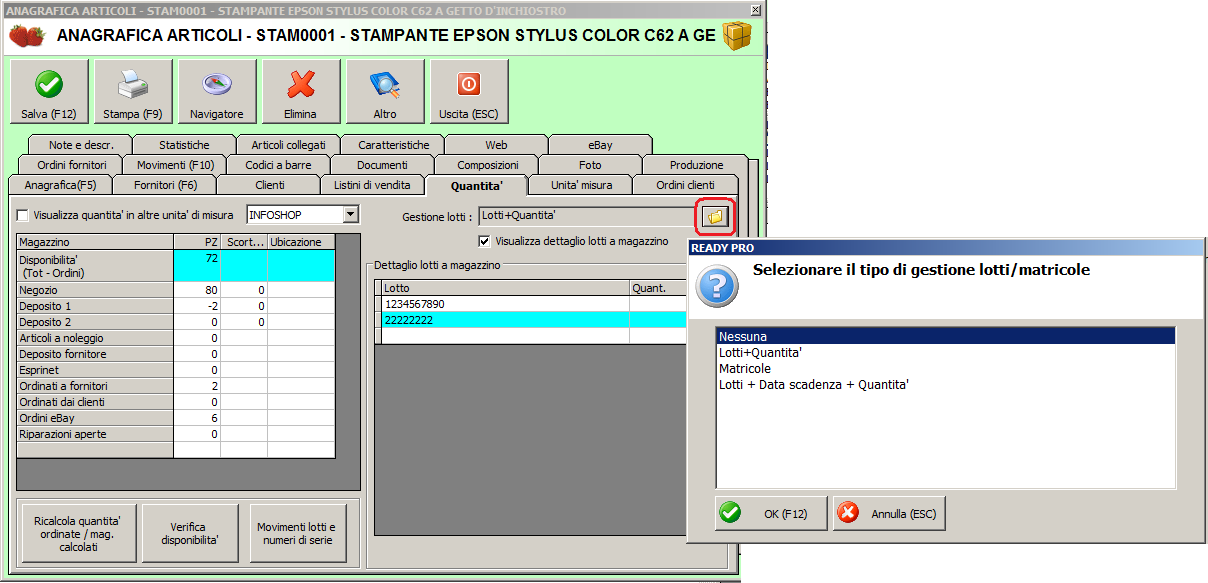Select Lotti+Quantita' in dialog list
The width and height of the screenshot is (1208, 583).
[x=945, y=353]
